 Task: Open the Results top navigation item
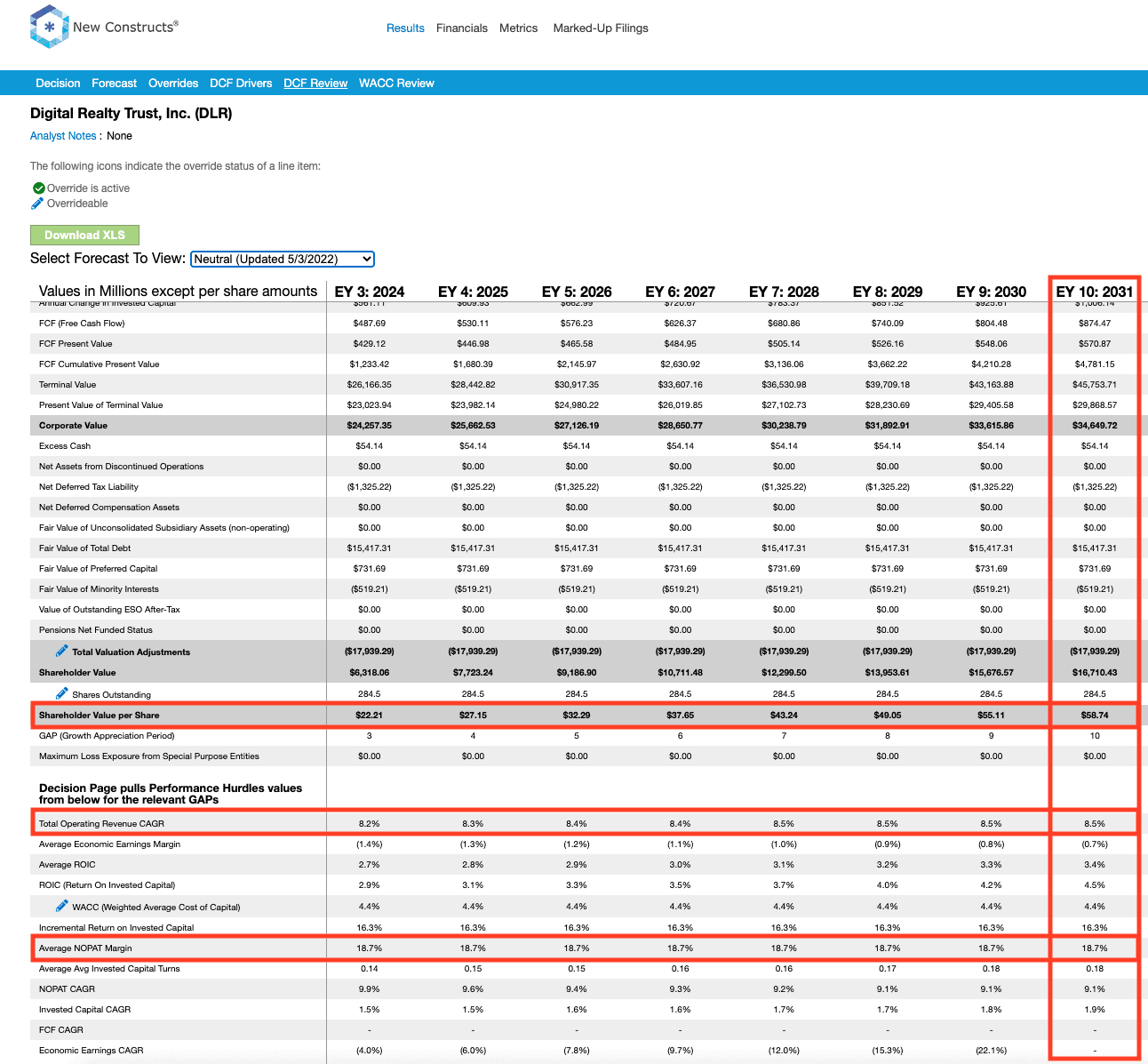405,28
